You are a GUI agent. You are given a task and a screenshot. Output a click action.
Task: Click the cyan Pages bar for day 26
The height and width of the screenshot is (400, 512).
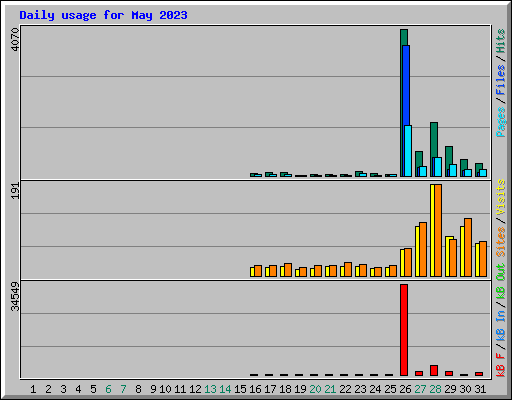(x=408, y=151)
